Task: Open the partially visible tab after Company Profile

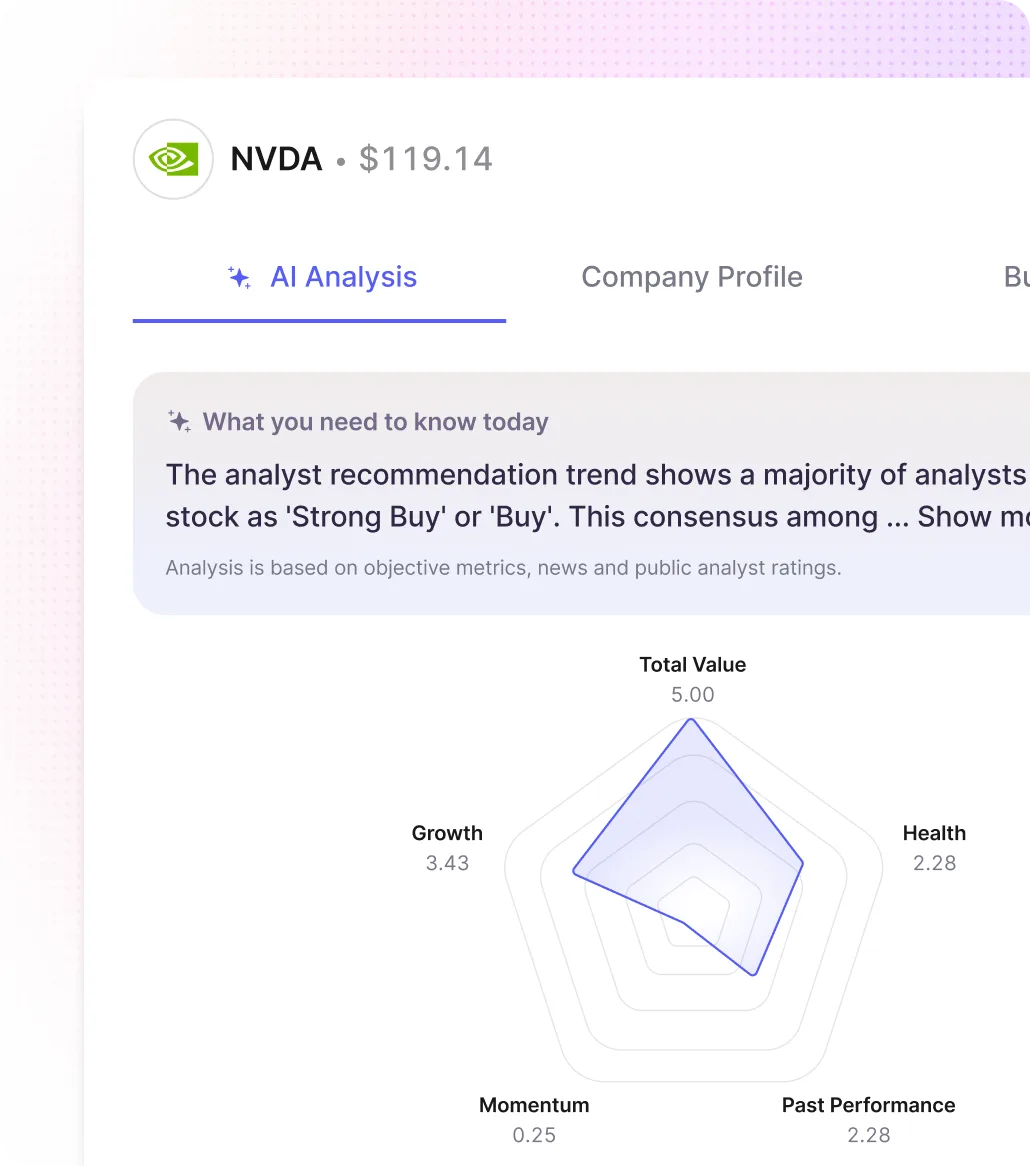Action: click(1017, 277)
